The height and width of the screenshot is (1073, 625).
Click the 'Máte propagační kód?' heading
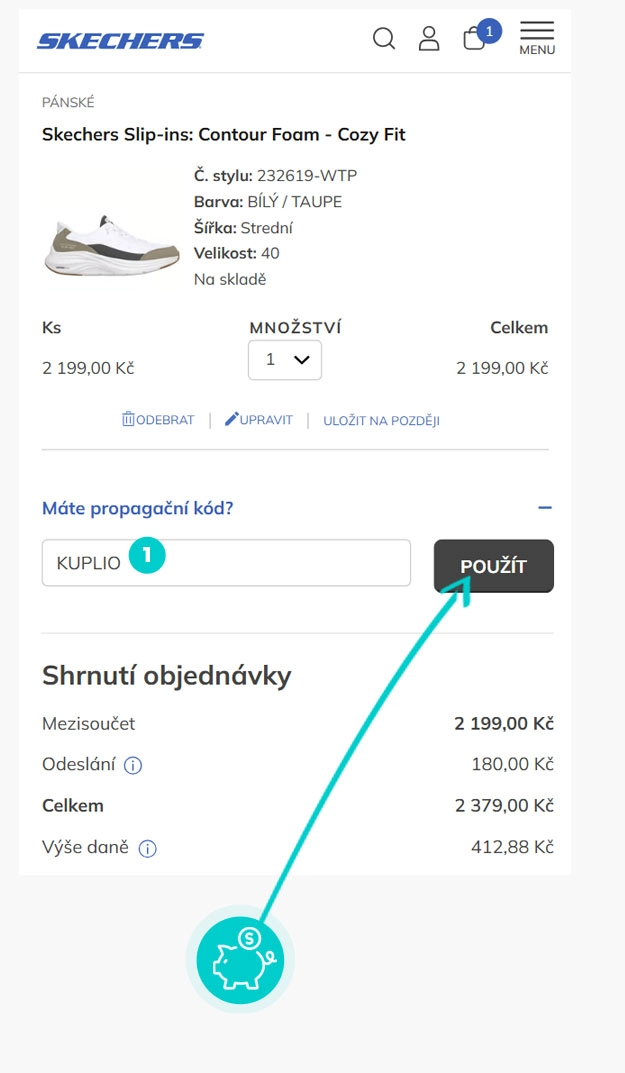click(x=138, y=508)
